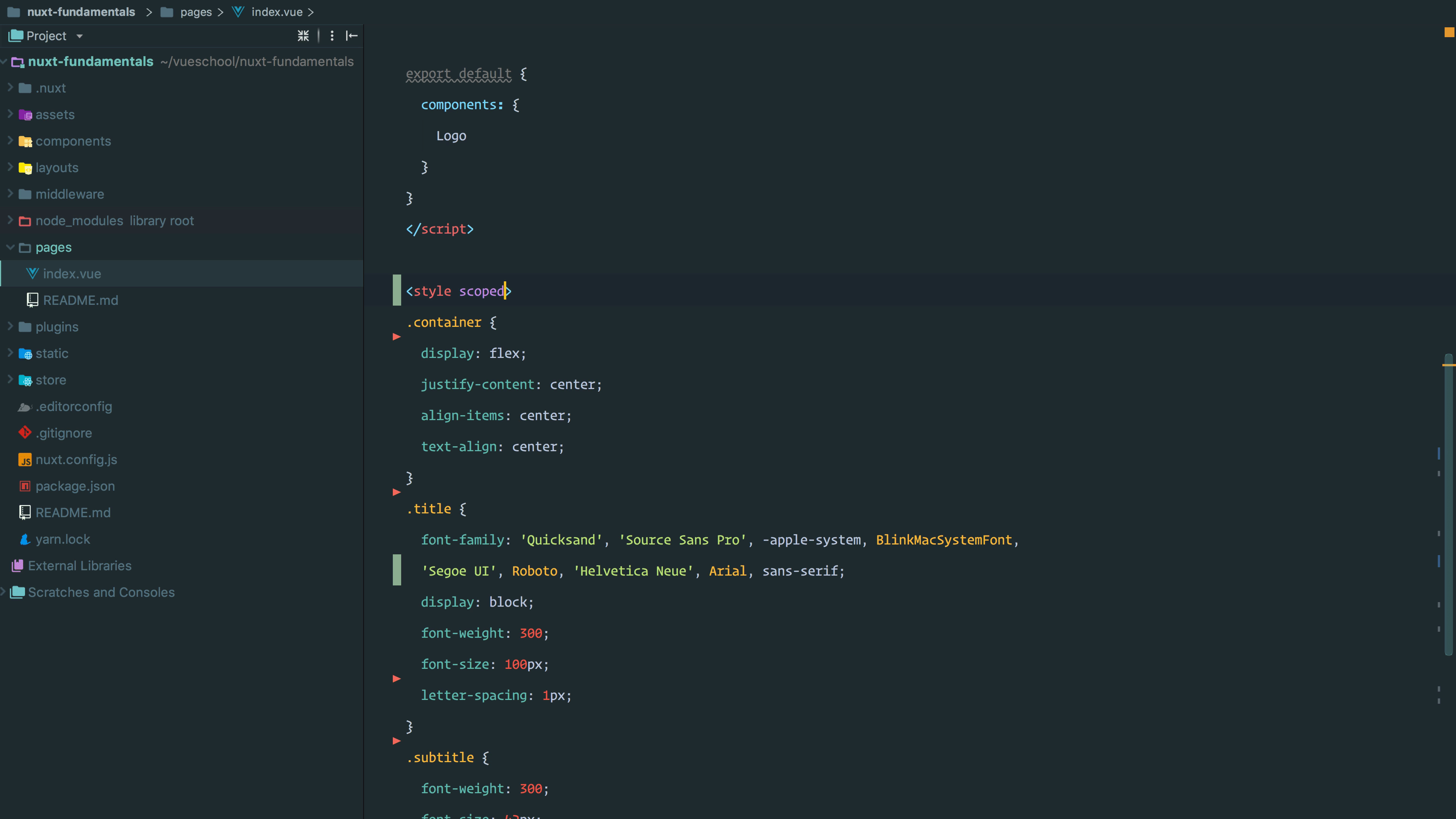The image size is (1456, 819).
Task: Expand the .nuxt folder
Action: click(9, 88)
